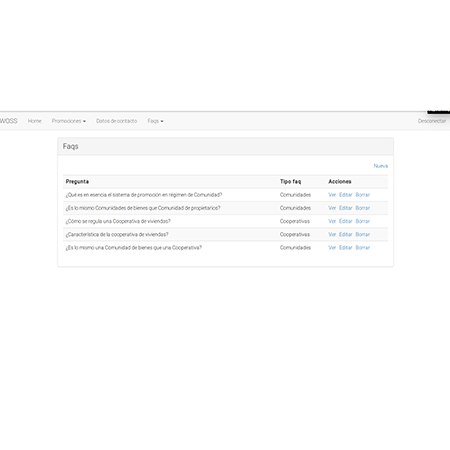This screenshot has height=450, width=450.
Task: Delete the Comunidad de propietarios question
Action: tap(363, 208)
